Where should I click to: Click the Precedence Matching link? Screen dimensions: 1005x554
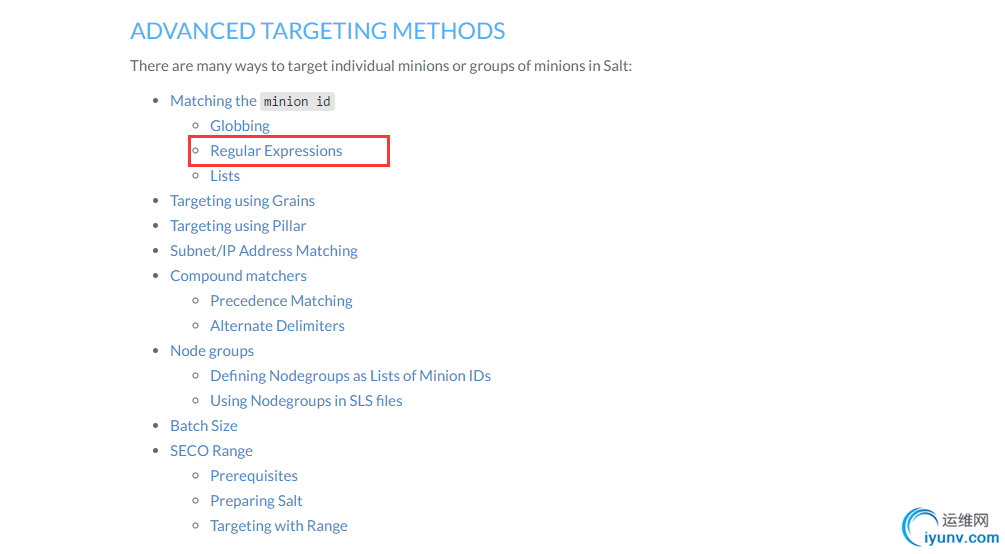pos(281,301)
